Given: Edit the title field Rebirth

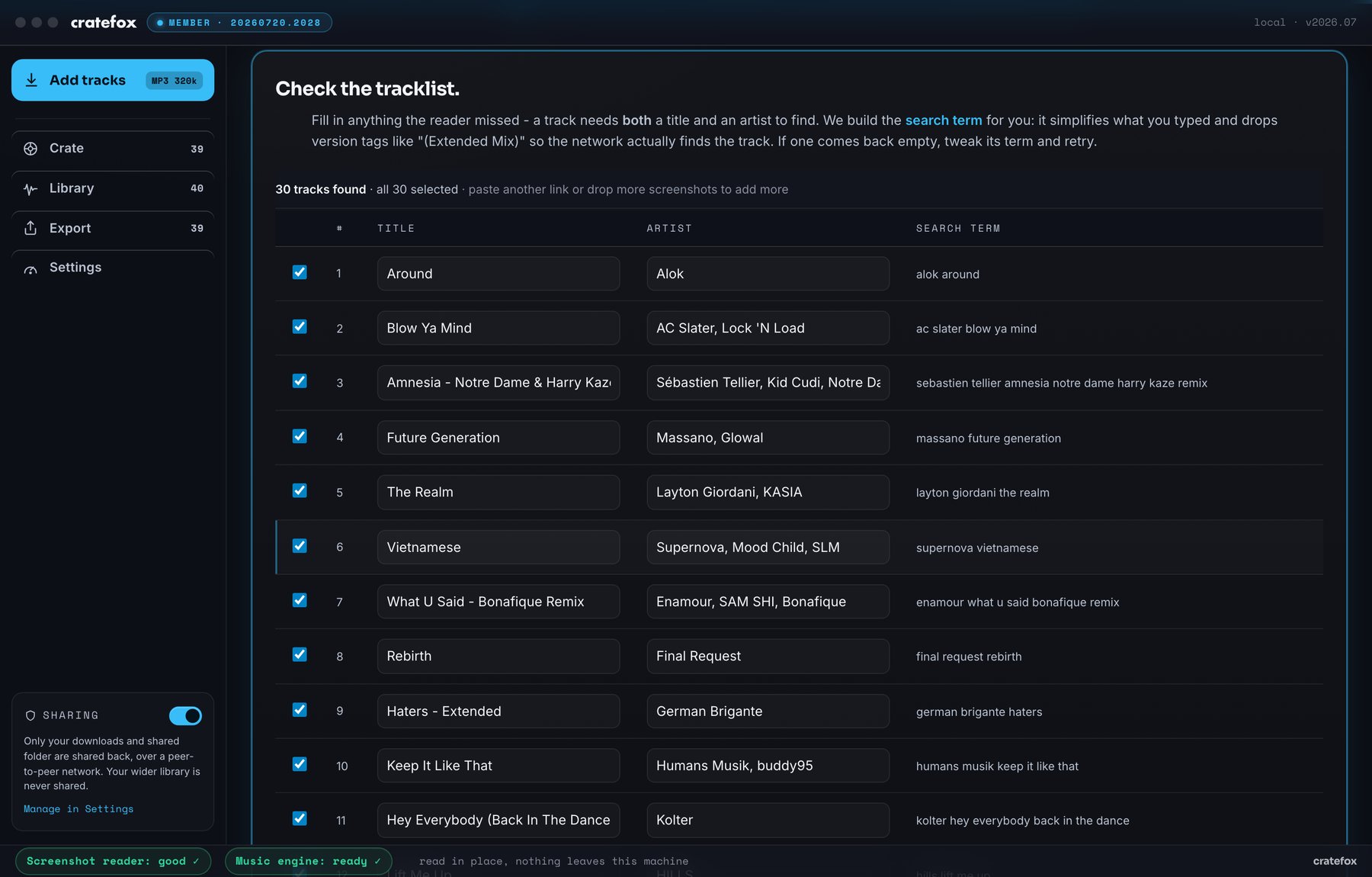Looking at the screenshot, I should pos(498,656).
